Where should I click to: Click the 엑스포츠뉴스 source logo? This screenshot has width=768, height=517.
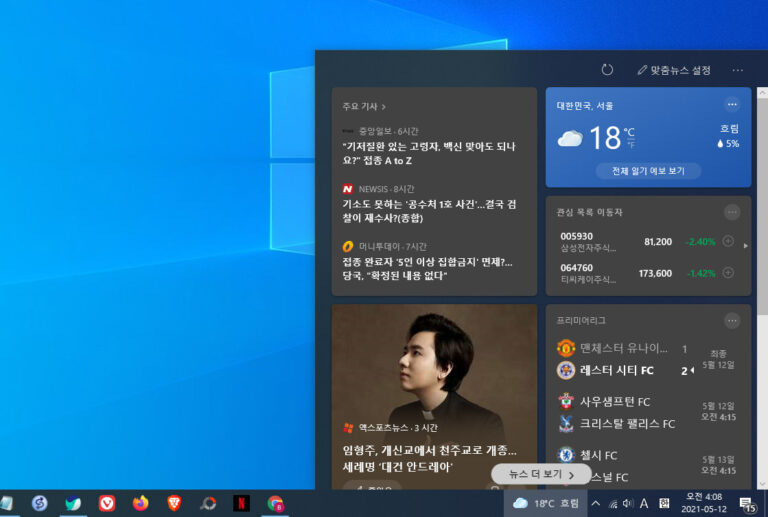[x=348, y=427]
